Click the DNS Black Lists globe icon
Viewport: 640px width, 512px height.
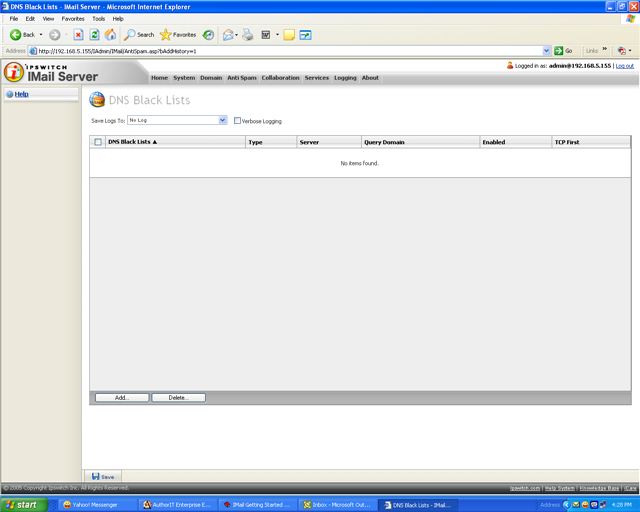[x=97, y=100]
